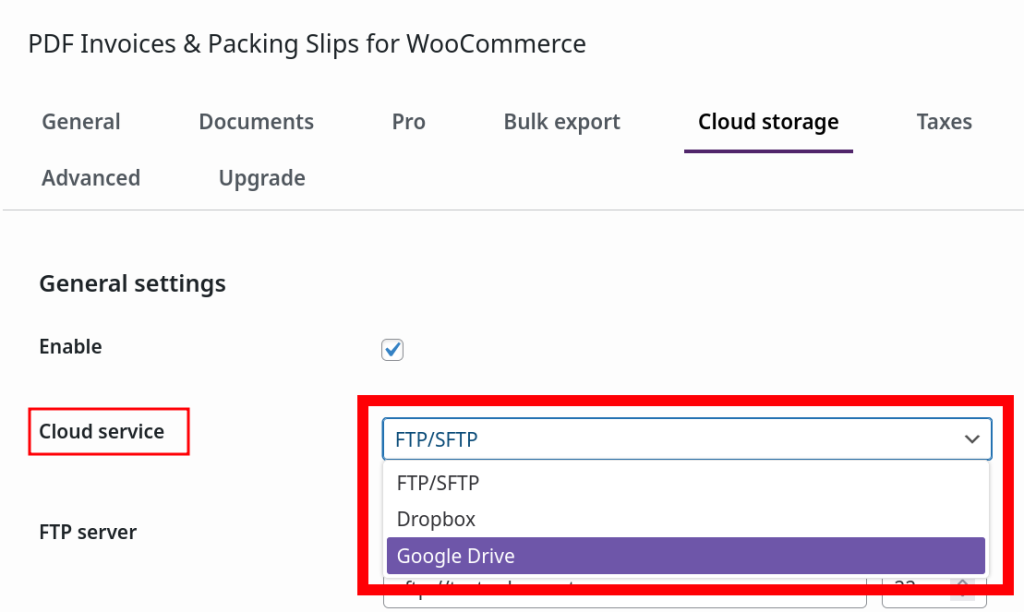This screenshot has height=612, width=1024.
Task: Toggle the Enable checkbox
Action: pyautogui.click(x=392, y=349)
